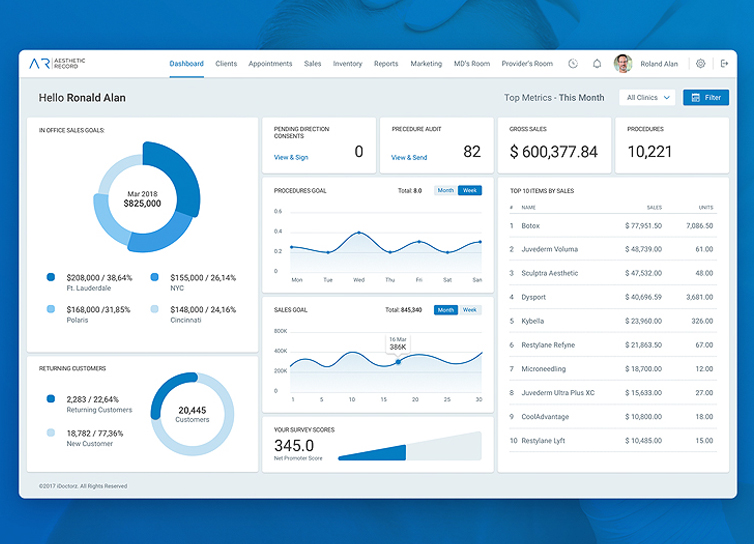Open the Provider's Room tab
The width and height of the screenshot is (754, 544).
(527, 63)
